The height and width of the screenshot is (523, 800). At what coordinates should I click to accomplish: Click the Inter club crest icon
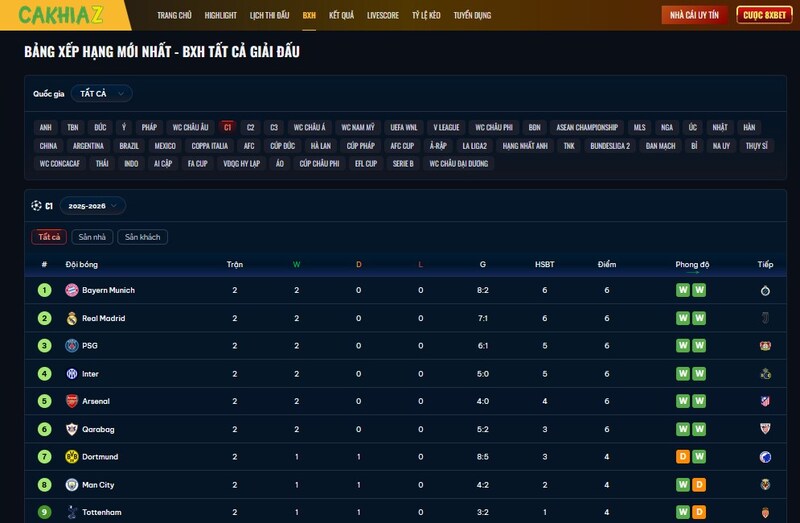(x=72, y=374)
